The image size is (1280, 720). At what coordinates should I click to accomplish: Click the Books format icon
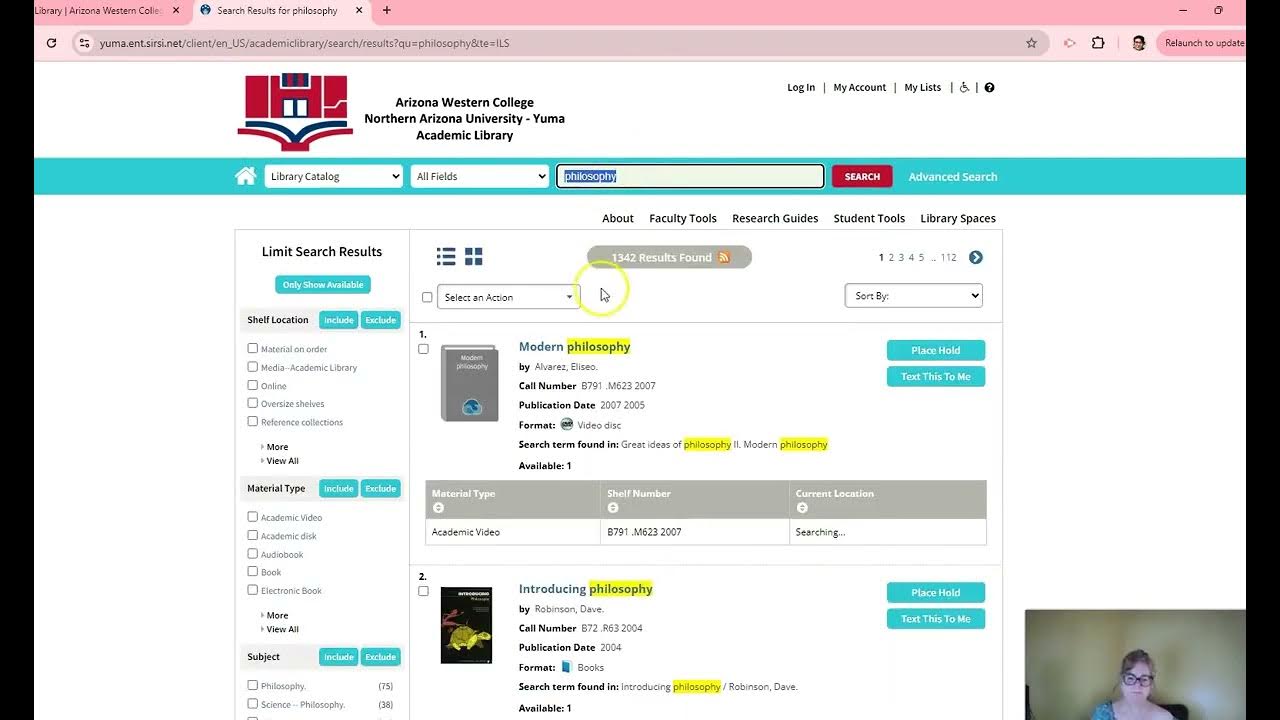[x=566, y=667]
